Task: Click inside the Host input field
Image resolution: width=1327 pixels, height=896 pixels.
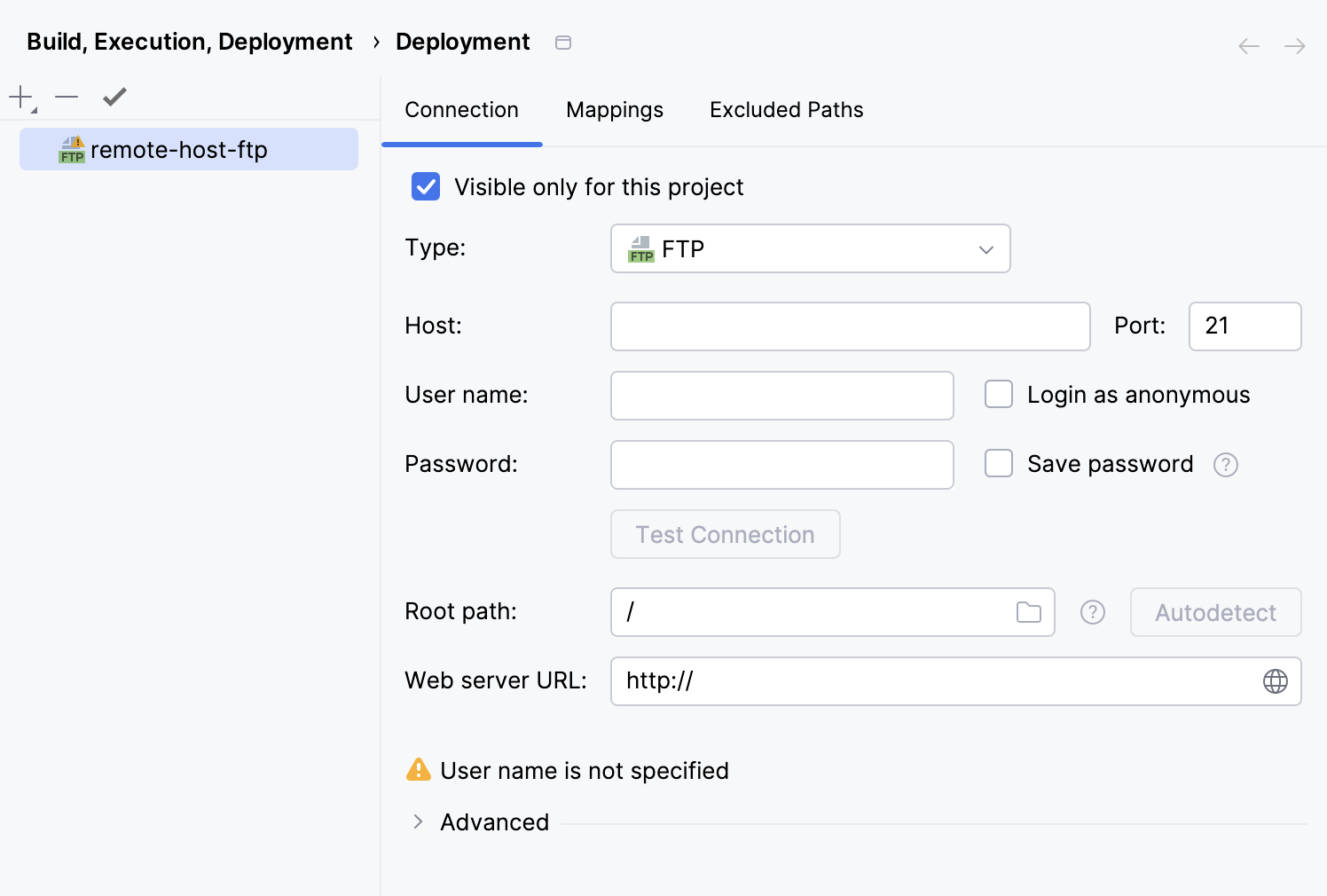Action: click(849, 326)
